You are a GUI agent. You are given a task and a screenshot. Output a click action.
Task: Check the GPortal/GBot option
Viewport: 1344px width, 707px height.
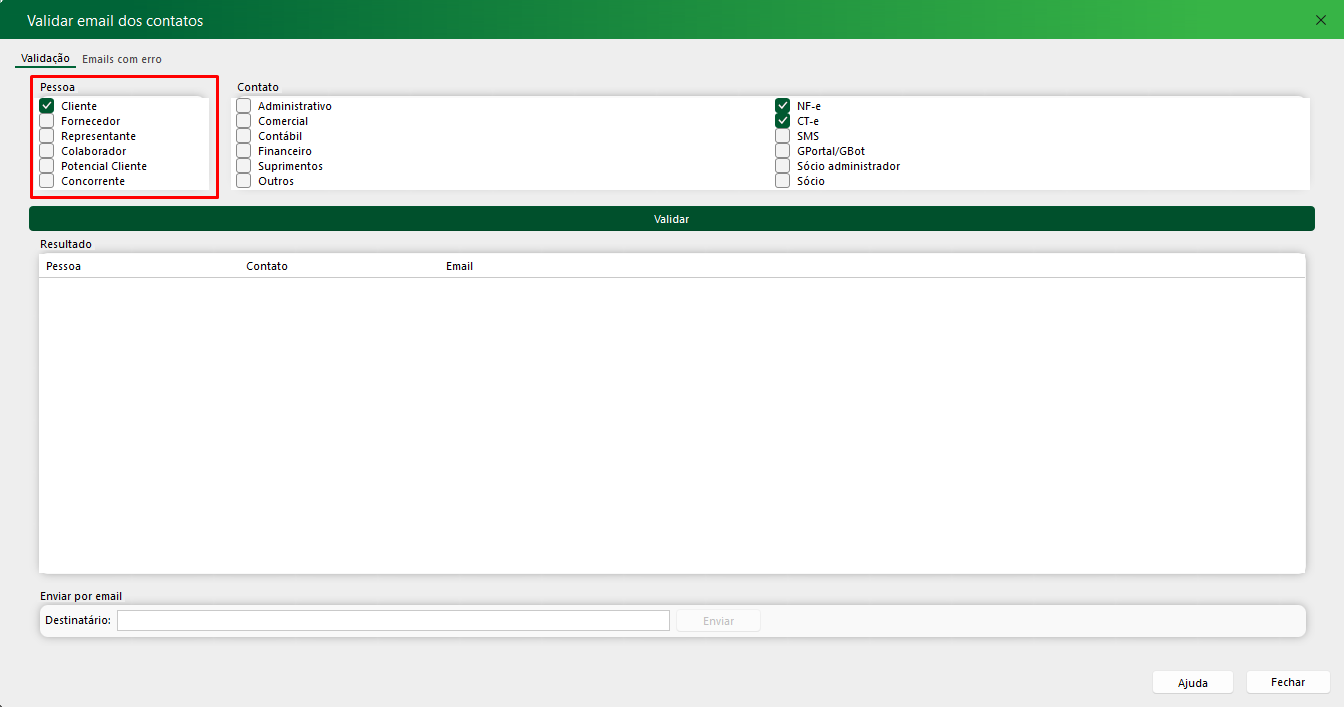[783, 151]
